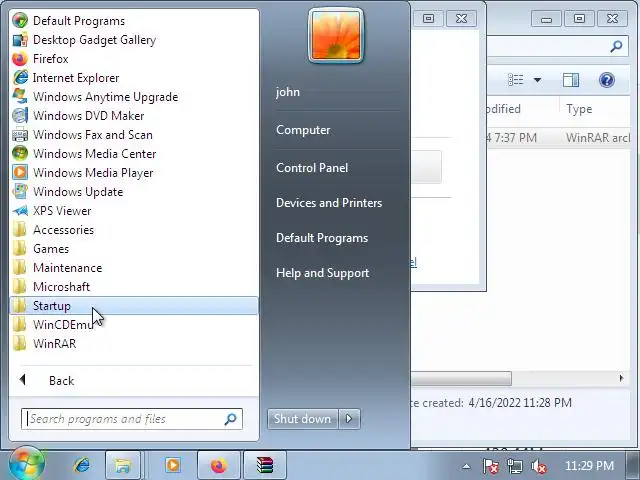640x480 pixels.
Task: Open Windows Media Player from the taskbar
Action: coord(172,465)
